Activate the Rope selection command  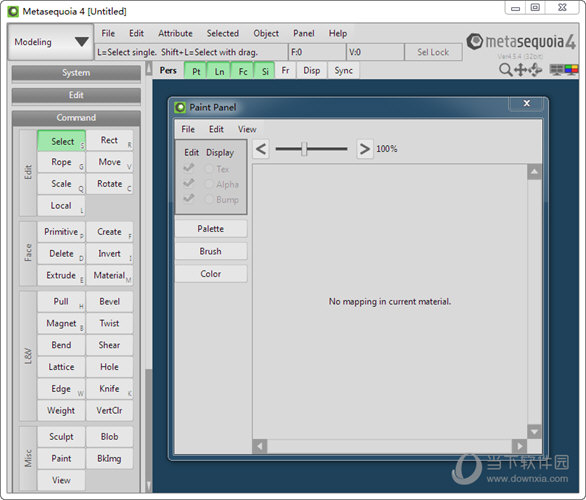[62, 162]
